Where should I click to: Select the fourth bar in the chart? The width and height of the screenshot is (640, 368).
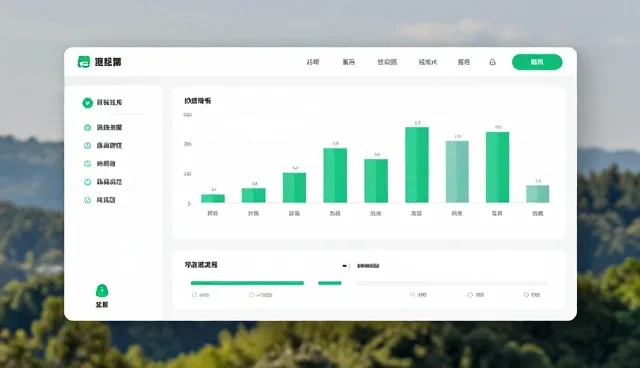tap(335, 175)
